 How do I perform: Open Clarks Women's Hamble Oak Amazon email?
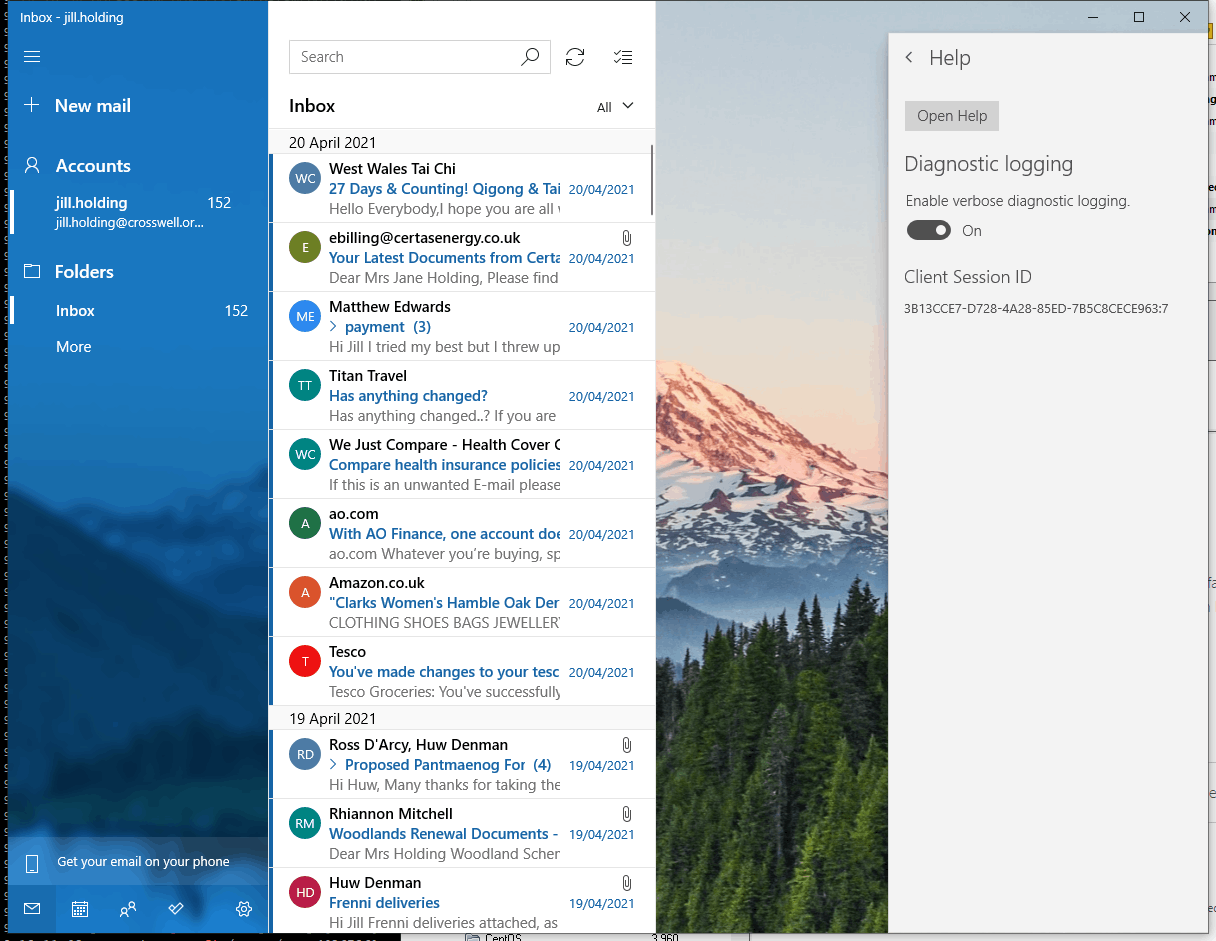pos(462,602)
